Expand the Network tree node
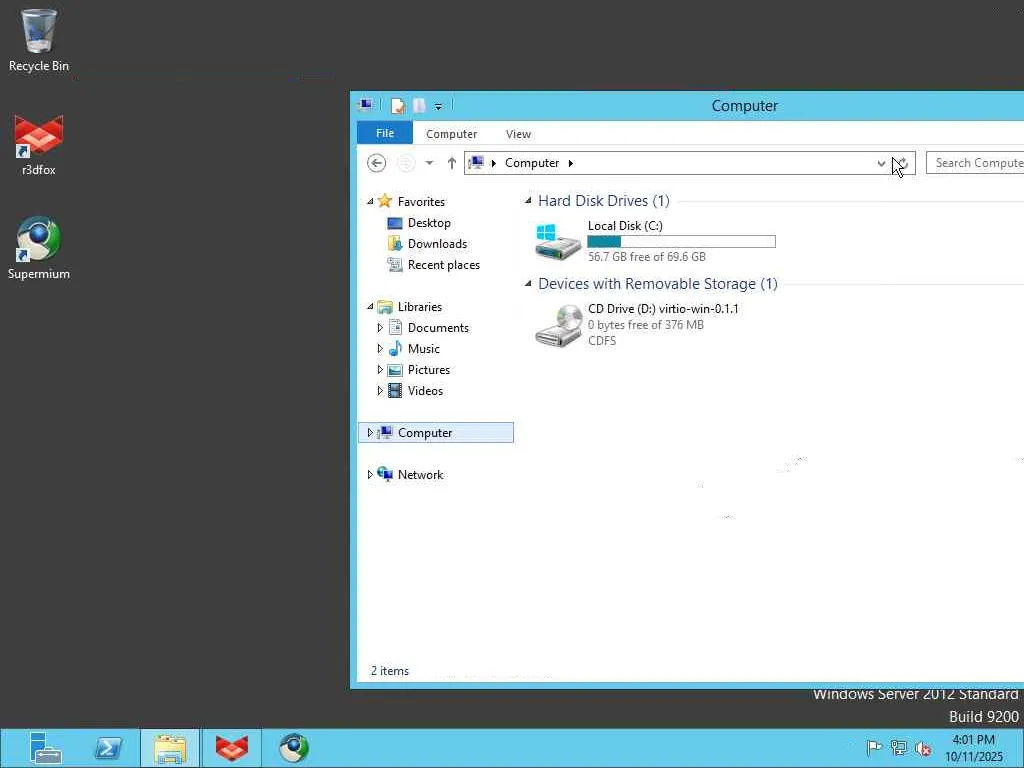This screenshot has height=768, width=1024. click(x=370, y=475)
